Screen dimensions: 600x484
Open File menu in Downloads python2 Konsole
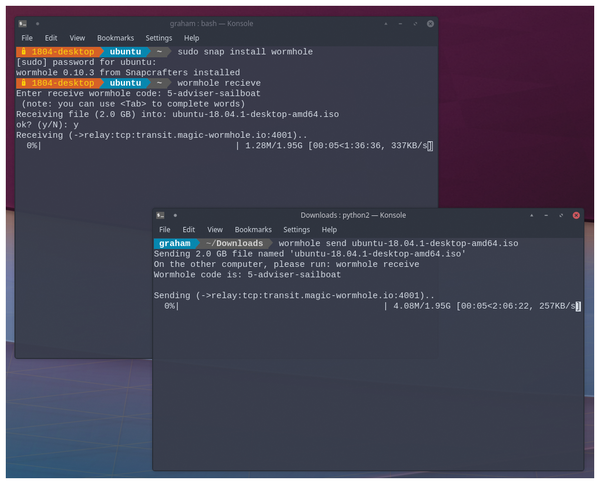click(165, 230)
